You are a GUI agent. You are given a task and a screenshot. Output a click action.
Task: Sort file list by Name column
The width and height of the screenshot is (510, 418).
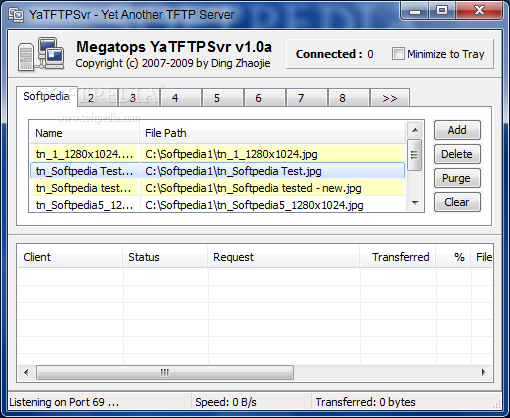84,133
